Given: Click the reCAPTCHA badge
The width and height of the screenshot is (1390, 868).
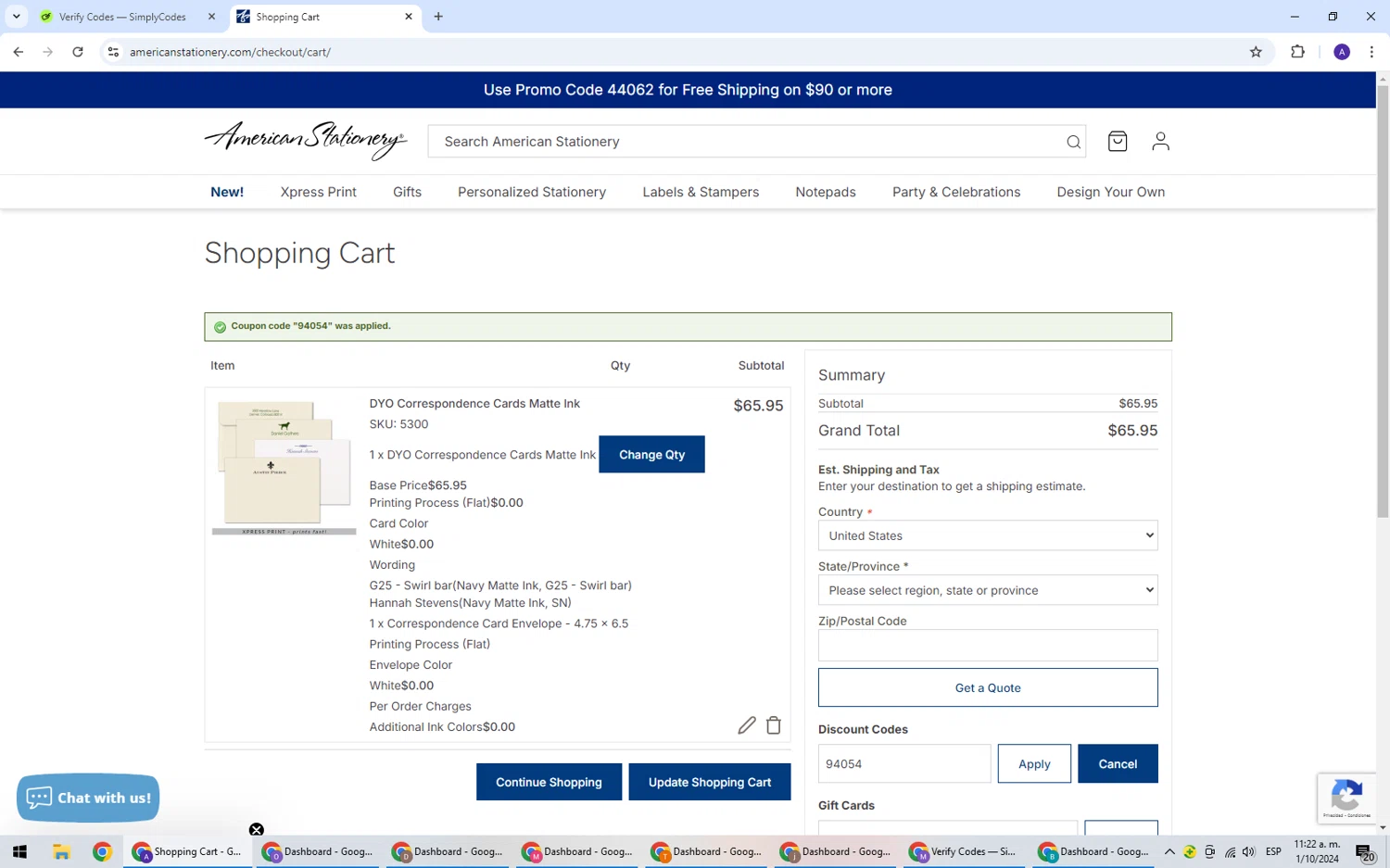Looking at the screenshot, I should [1346, 798].
